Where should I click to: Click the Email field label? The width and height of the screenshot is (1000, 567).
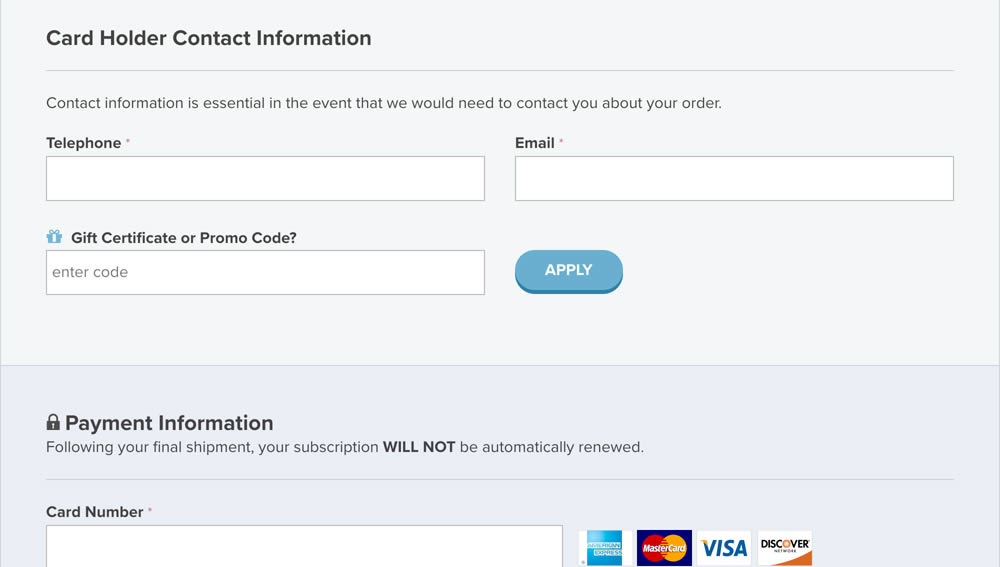pyautogui.click(x=535, y=143)
